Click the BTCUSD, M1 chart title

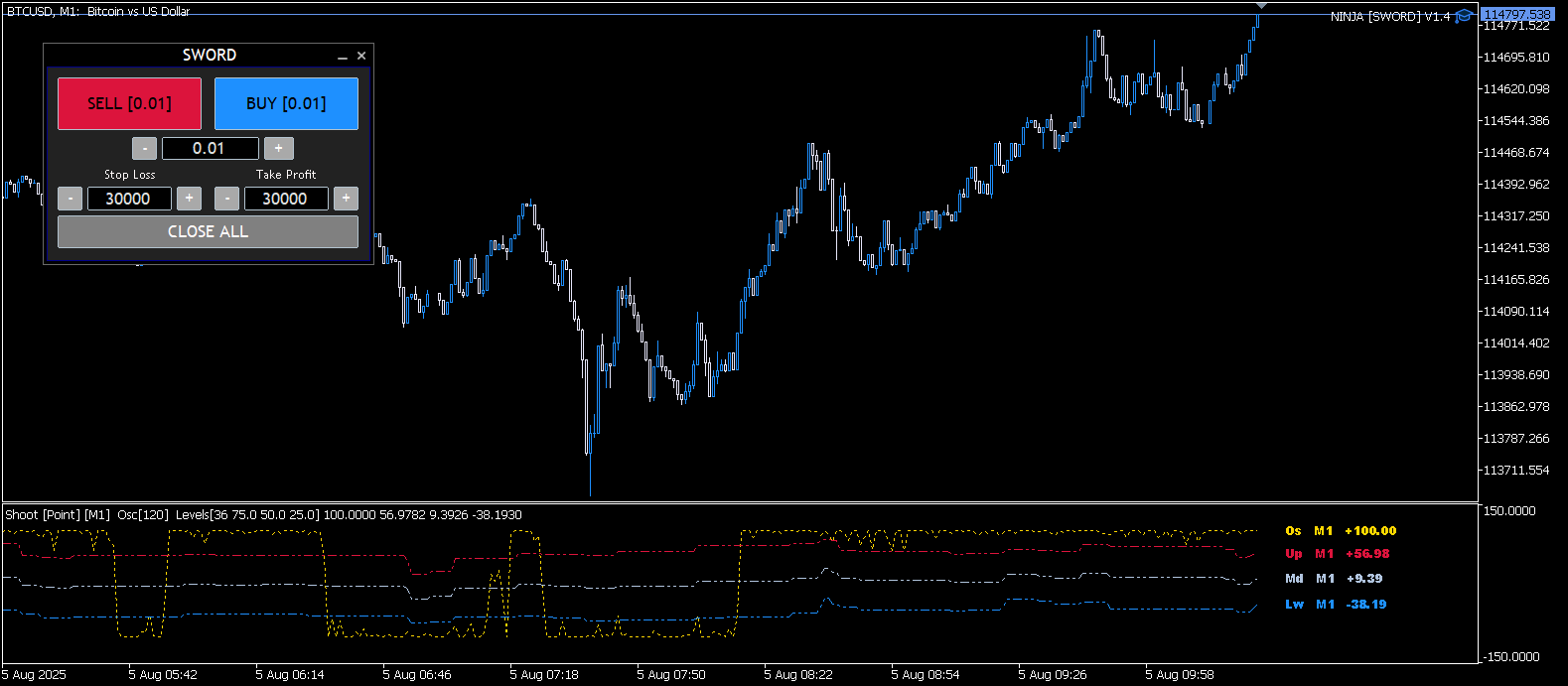(x=98, y=11)
